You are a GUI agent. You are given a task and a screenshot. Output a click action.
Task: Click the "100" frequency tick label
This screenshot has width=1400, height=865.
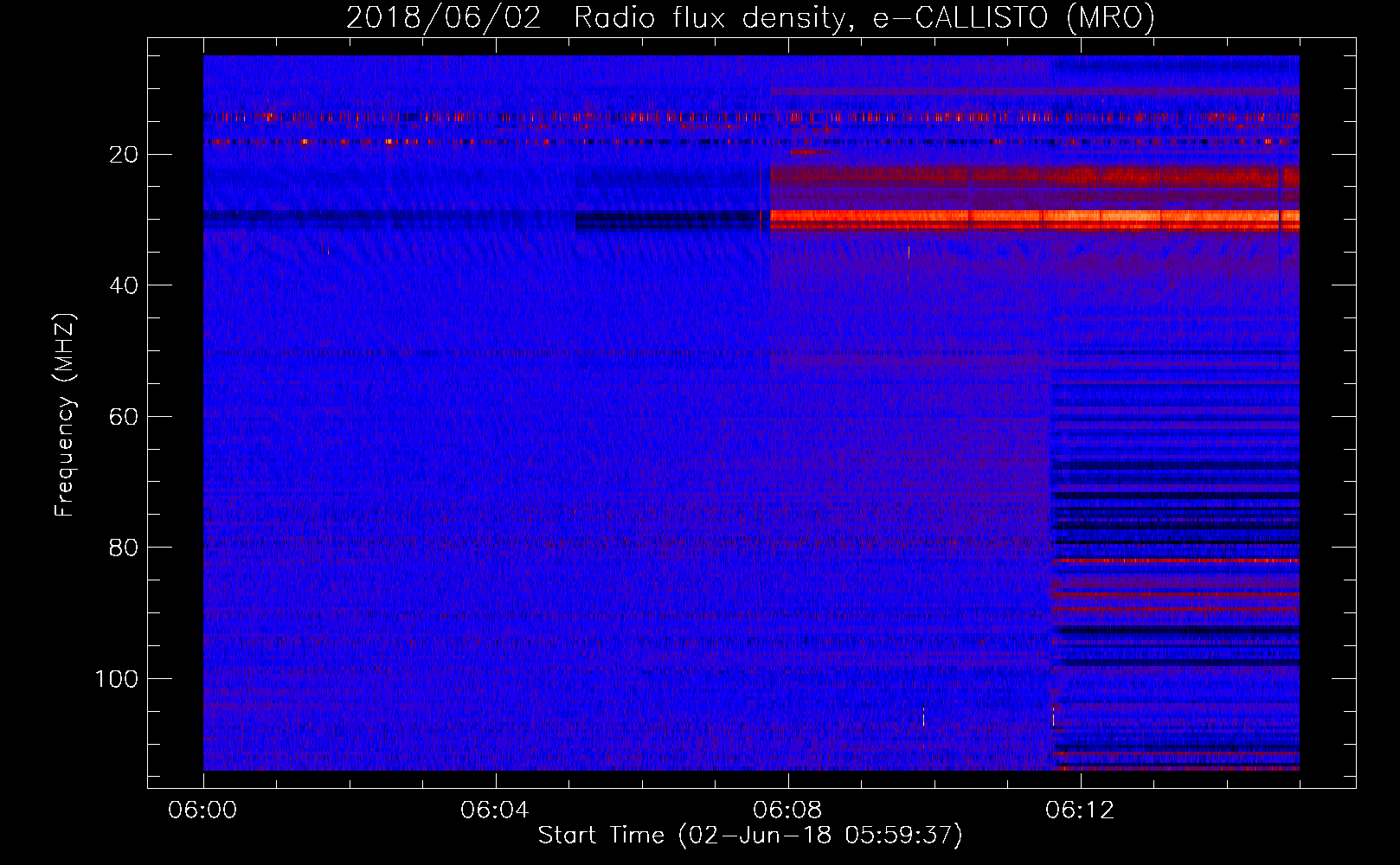(117, 679)
